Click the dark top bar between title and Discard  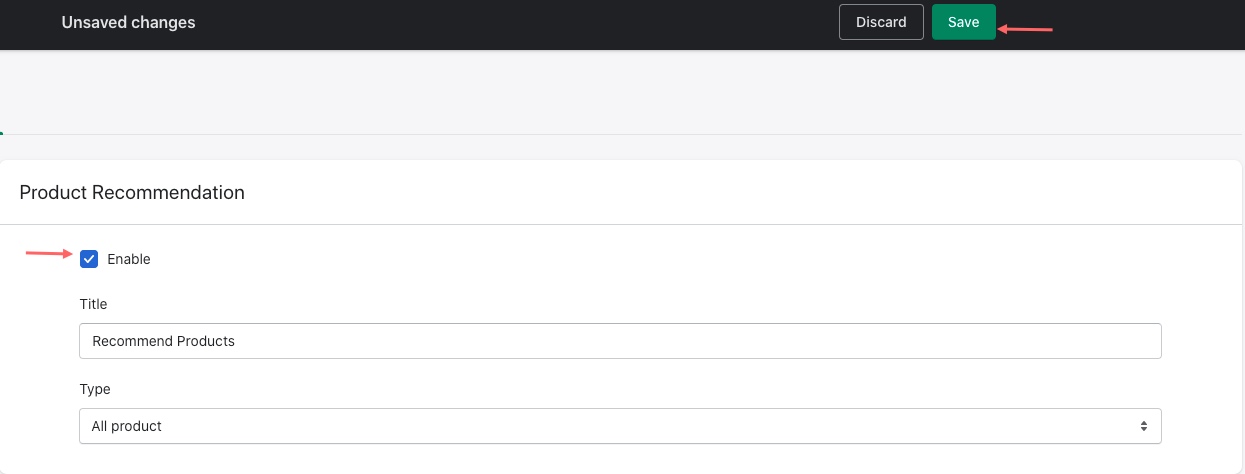(500, 24)
